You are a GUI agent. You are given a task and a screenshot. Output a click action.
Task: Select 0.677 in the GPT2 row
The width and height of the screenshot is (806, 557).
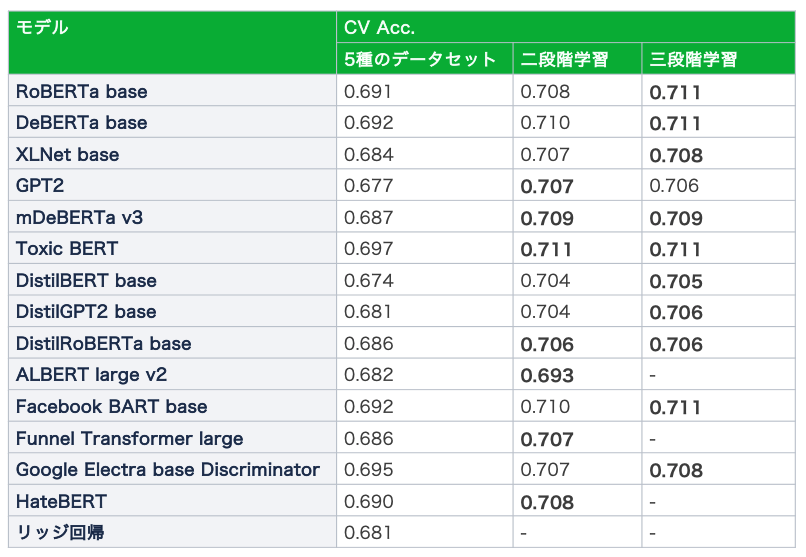[369, 185]
